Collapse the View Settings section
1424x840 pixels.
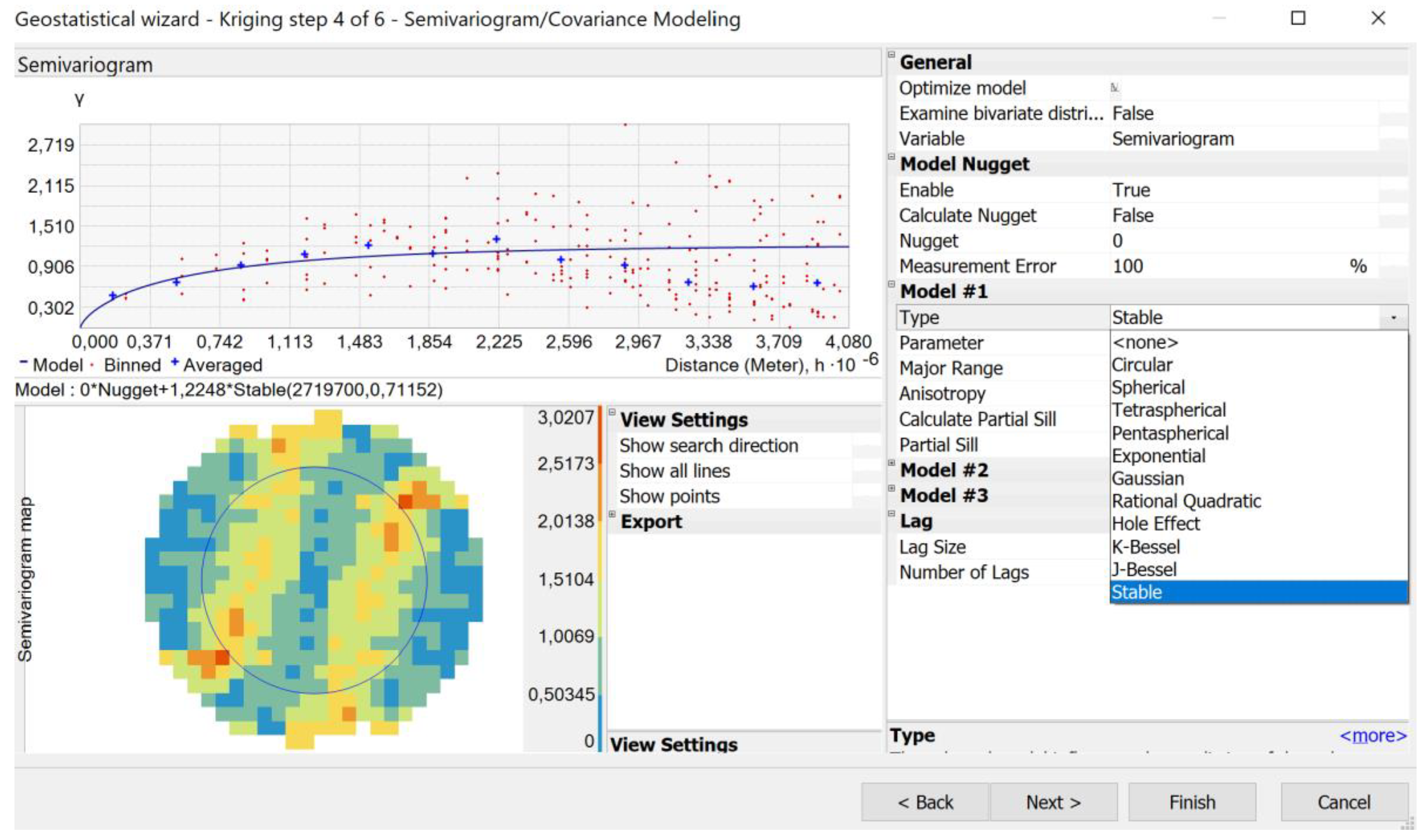click(612, 412)
